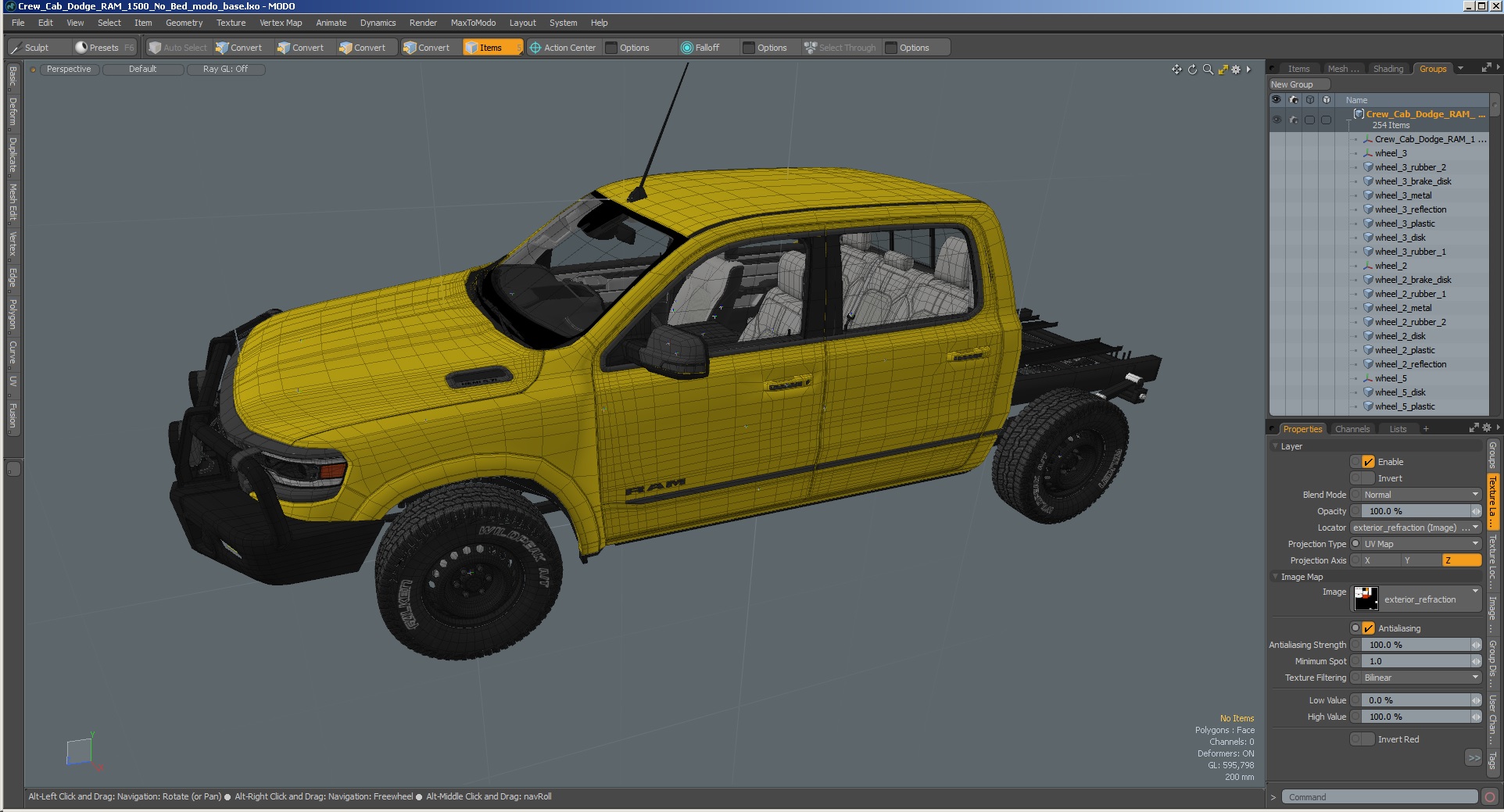Click the wheel_3_rubber_2 mesh item icon

pos(1368,167)
